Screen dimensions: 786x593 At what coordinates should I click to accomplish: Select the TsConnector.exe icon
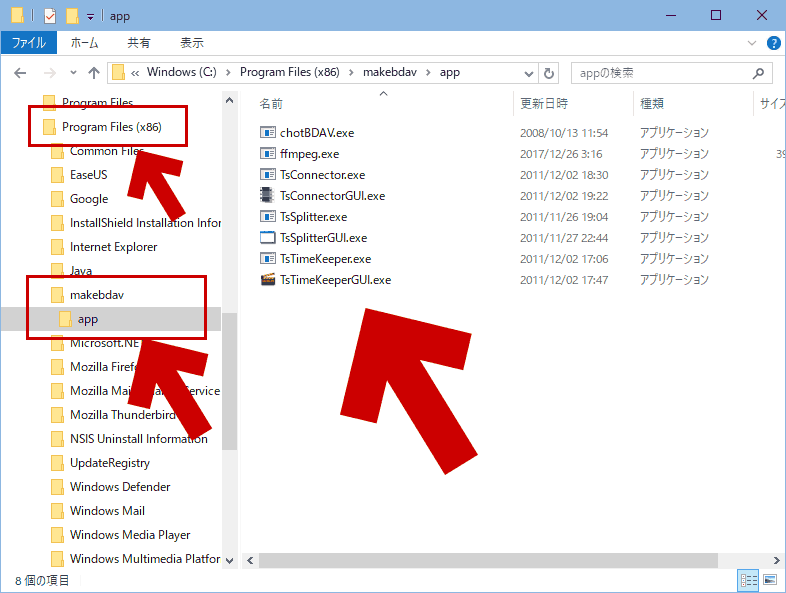click(268, 174)
